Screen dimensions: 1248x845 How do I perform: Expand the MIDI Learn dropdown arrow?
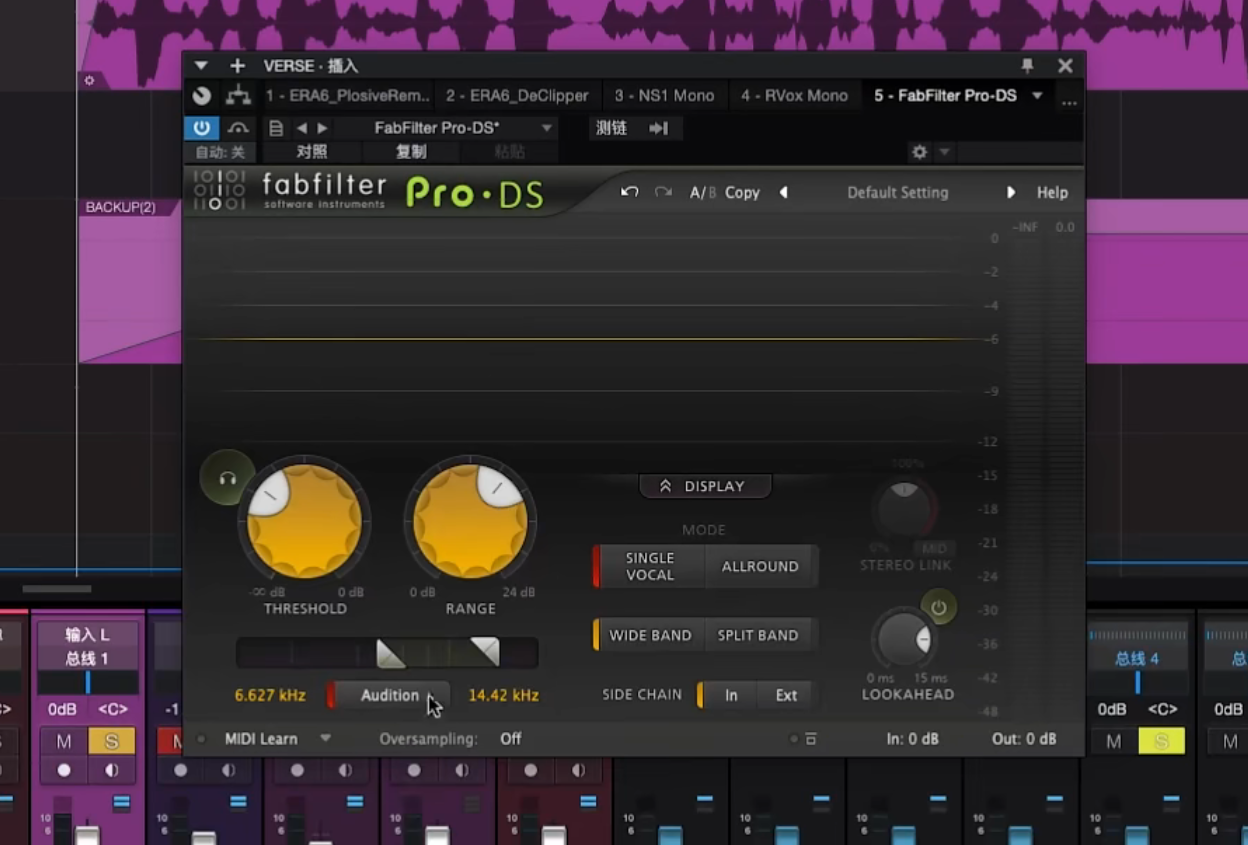[325, 739]
